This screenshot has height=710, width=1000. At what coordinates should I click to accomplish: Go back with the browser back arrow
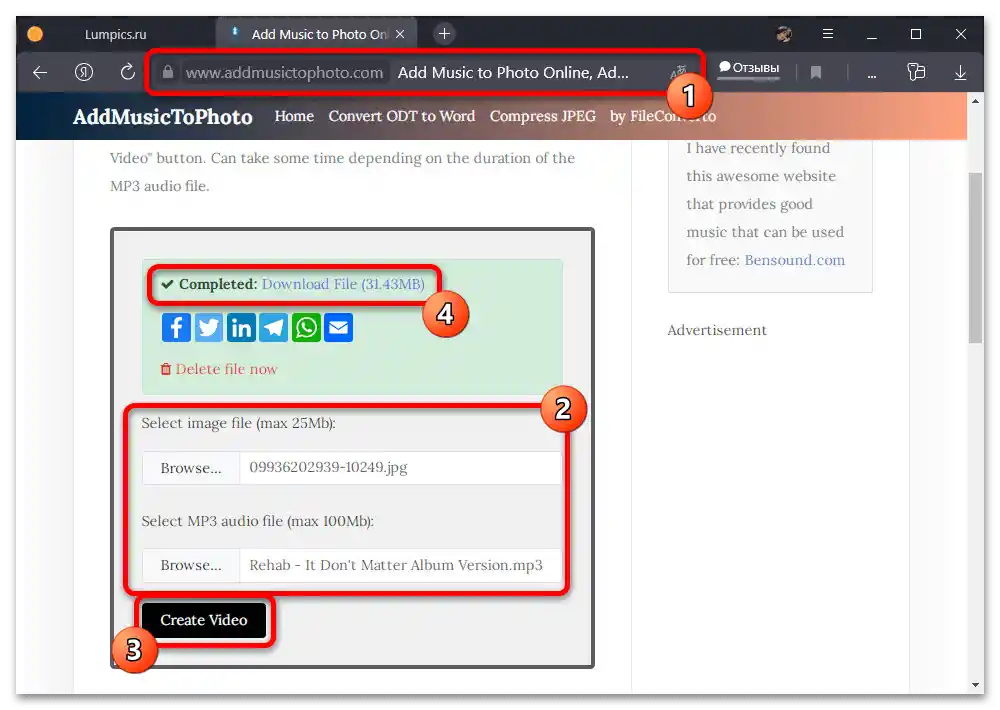[40, 73]
